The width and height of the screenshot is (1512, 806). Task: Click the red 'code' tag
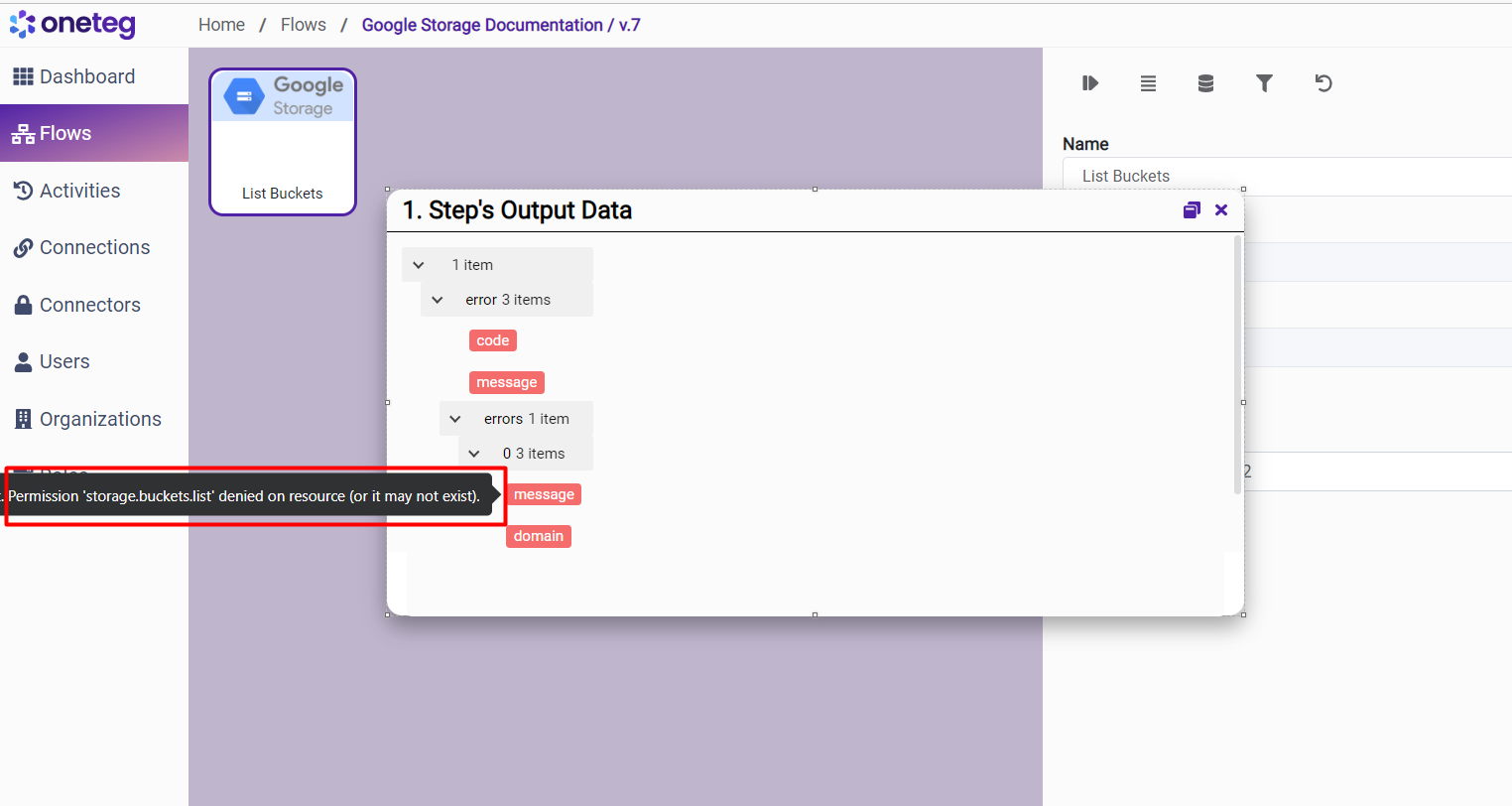pyautogui.click(x=492, y=340)
